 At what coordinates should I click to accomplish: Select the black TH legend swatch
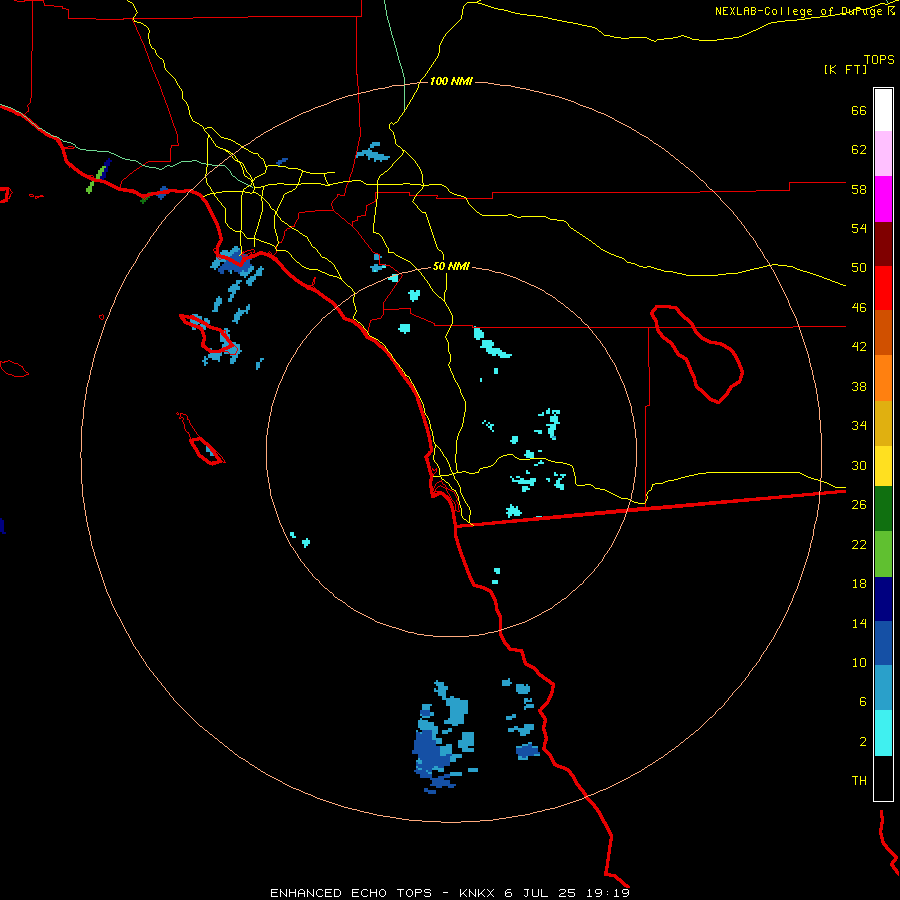tap(883, 778)
